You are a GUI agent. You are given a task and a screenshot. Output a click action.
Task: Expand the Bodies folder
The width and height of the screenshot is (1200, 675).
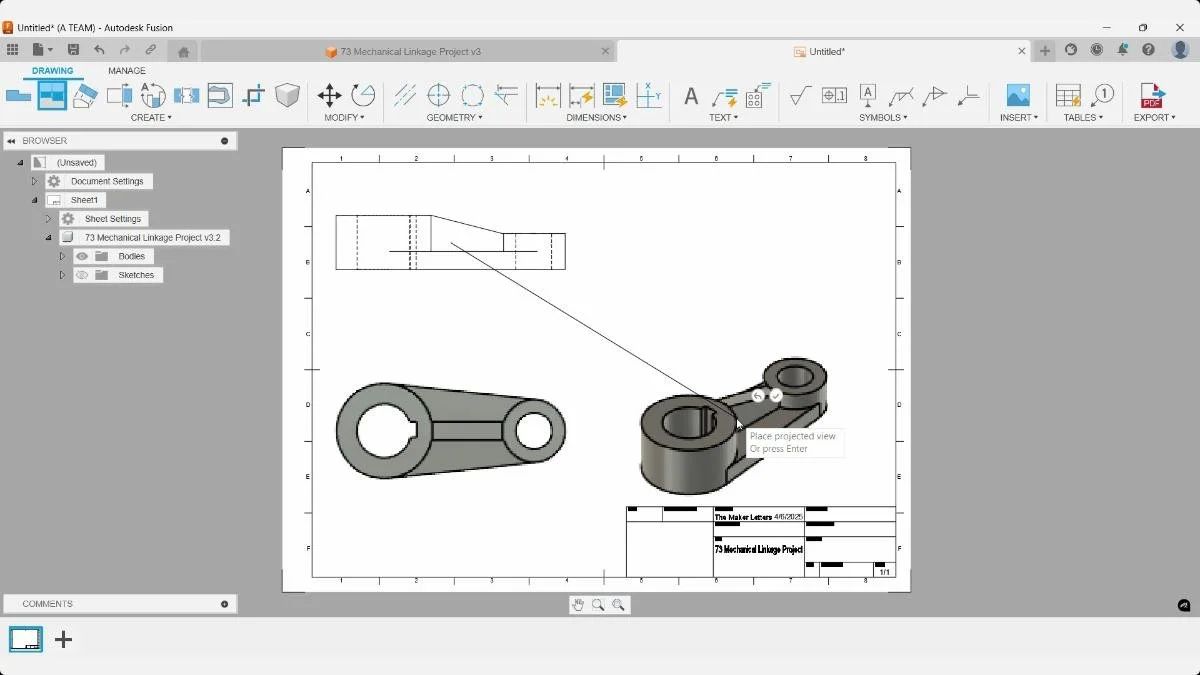click(x=62, y=256)
